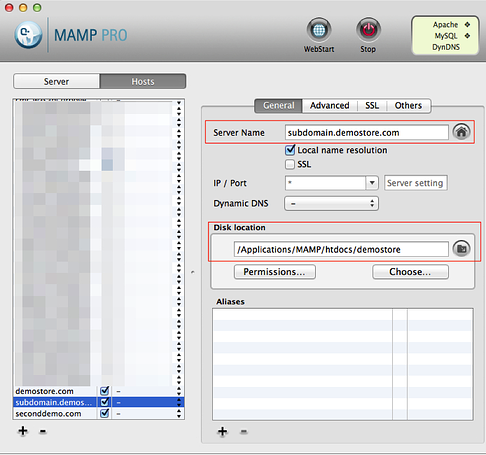Uncheck demostore.com host checkbox
This screenshot has height=455, width=486.
pyautogui.click(x=105, y=391)
